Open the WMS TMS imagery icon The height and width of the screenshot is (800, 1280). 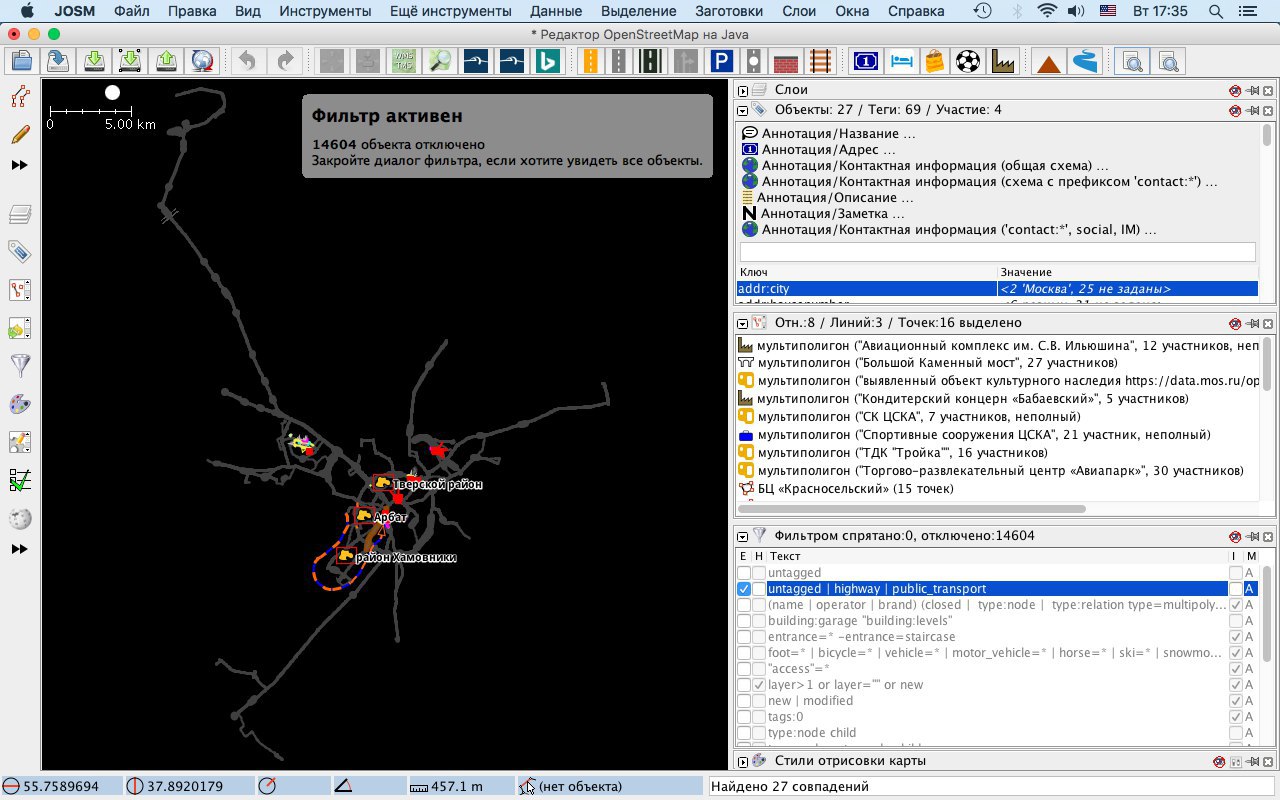(404, 61)
